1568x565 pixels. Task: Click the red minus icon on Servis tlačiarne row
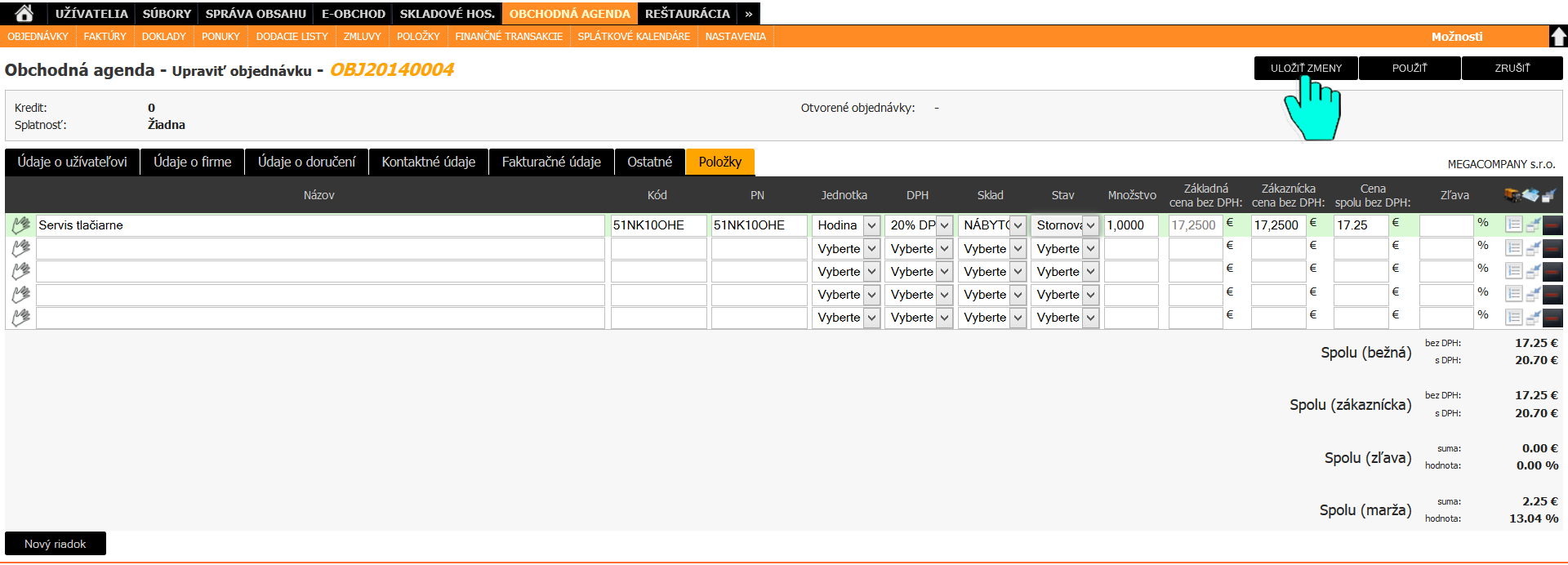[1552, 225]
